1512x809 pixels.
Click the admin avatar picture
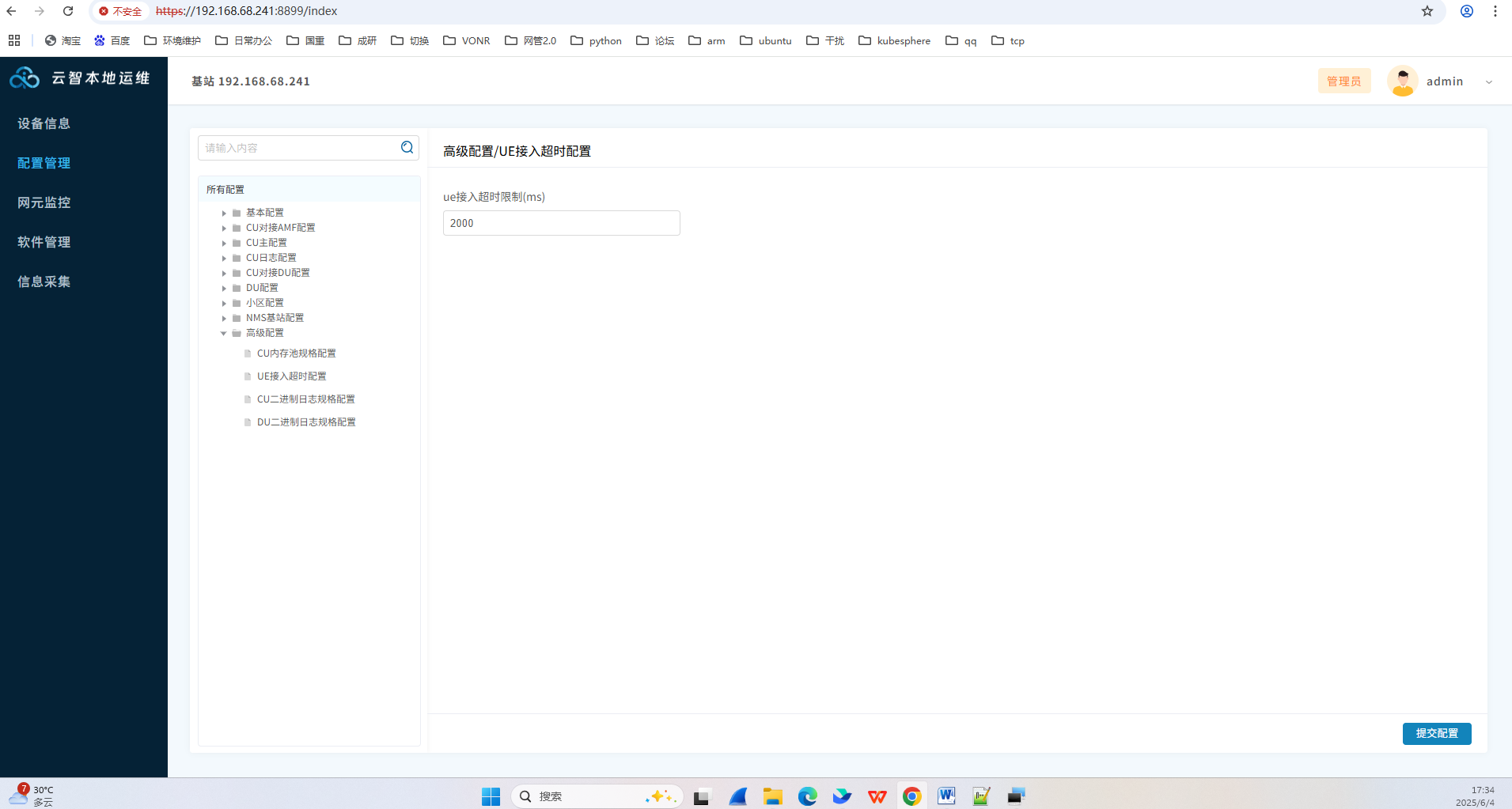click(x=1402, y=81)
